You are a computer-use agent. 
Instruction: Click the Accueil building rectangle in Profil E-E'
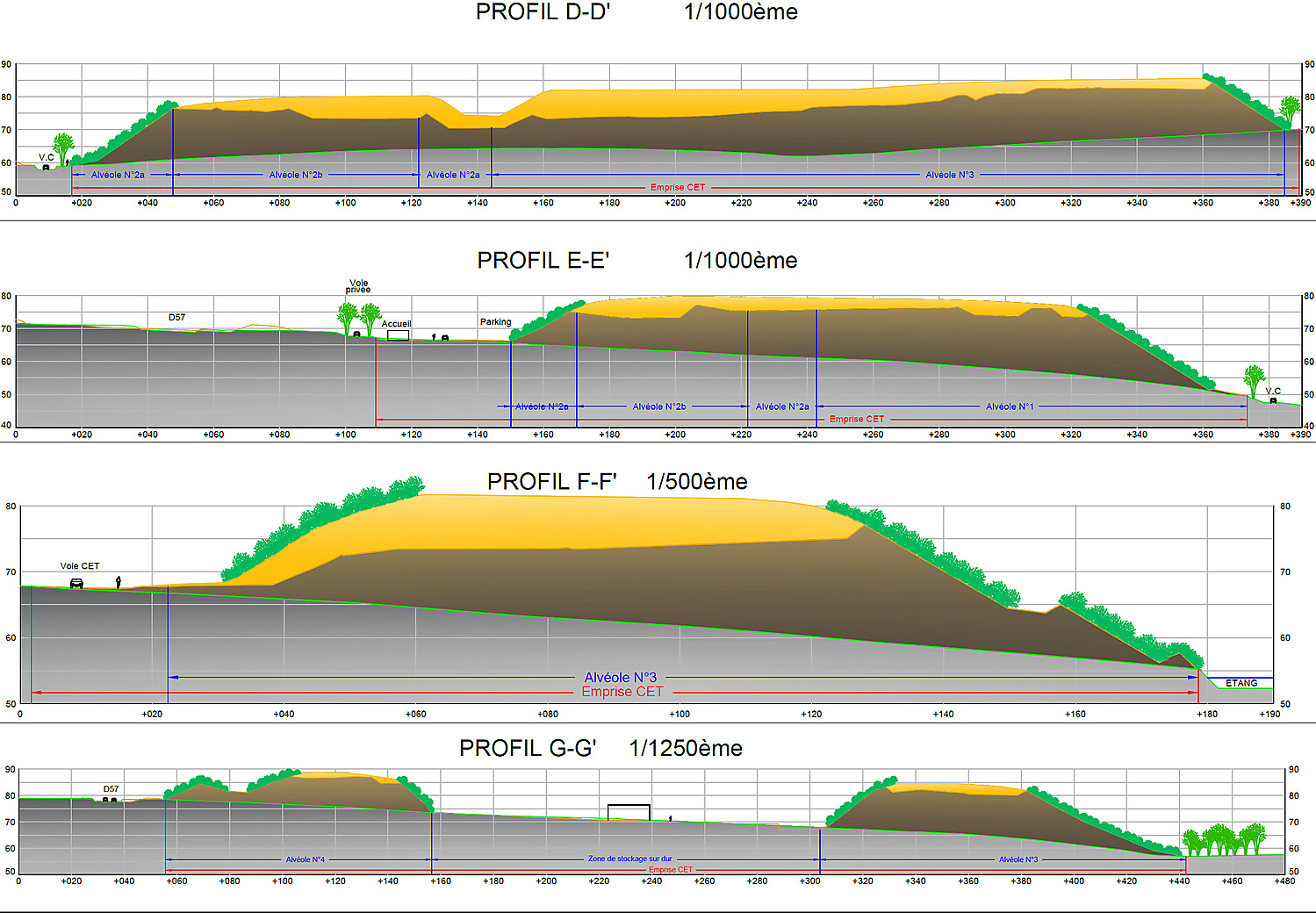[x=398, y=335]
